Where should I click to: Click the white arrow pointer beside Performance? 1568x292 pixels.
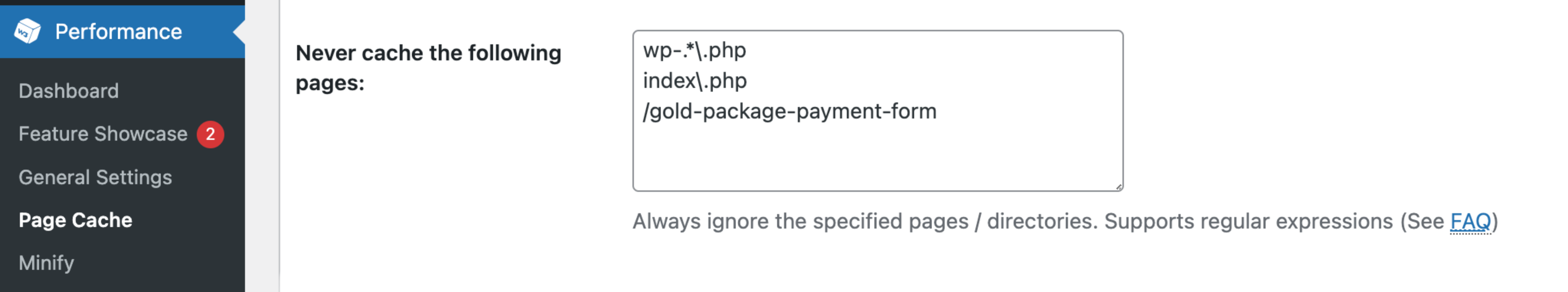[x=239, y=32]
